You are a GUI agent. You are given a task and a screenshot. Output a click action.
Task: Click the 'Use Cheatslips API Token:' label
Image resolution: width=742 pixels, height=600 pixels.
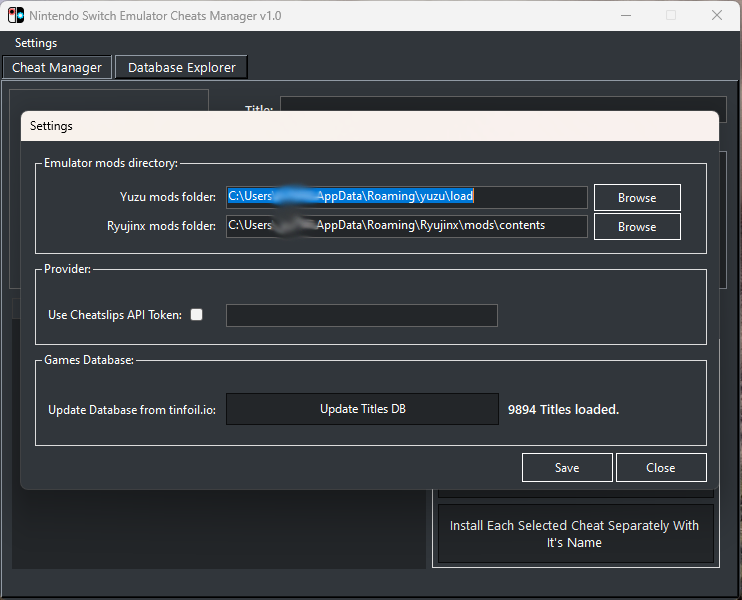115,315
